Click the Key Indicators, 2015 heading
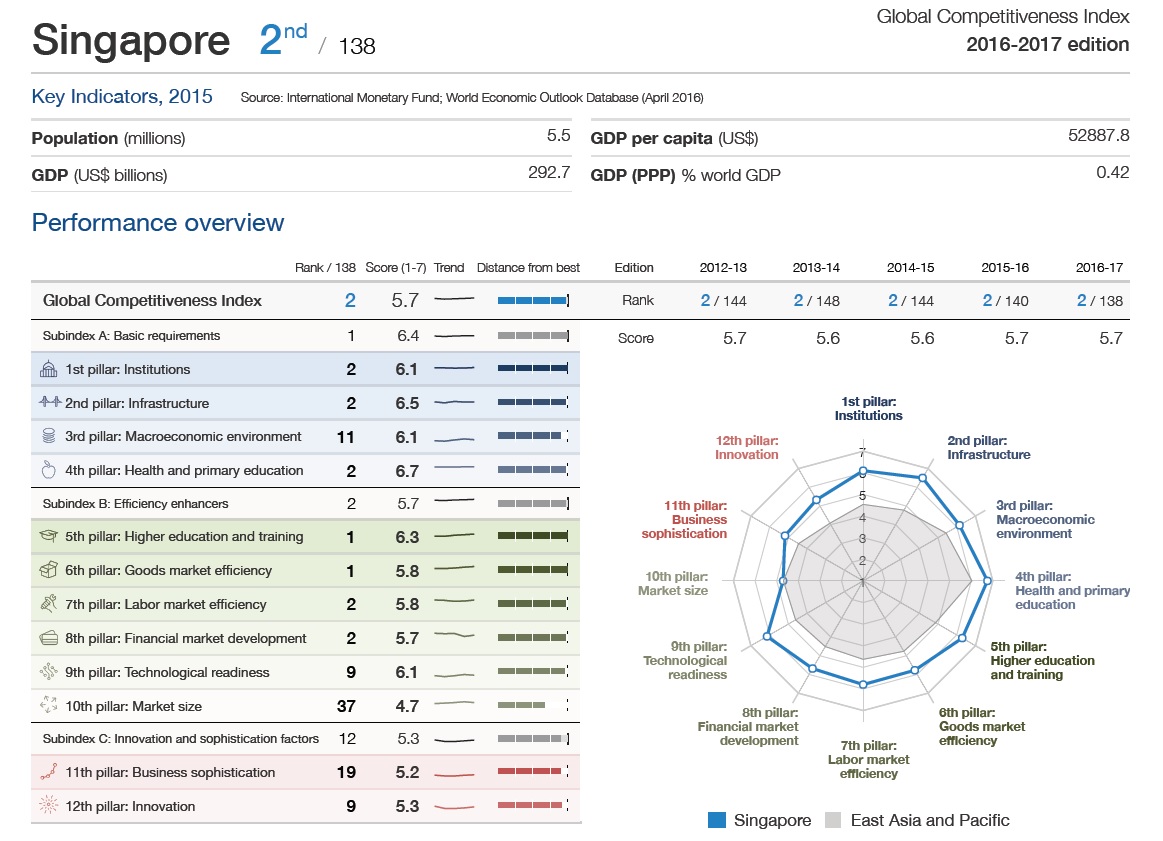The image size is (1163, 841). coord(122,96)
